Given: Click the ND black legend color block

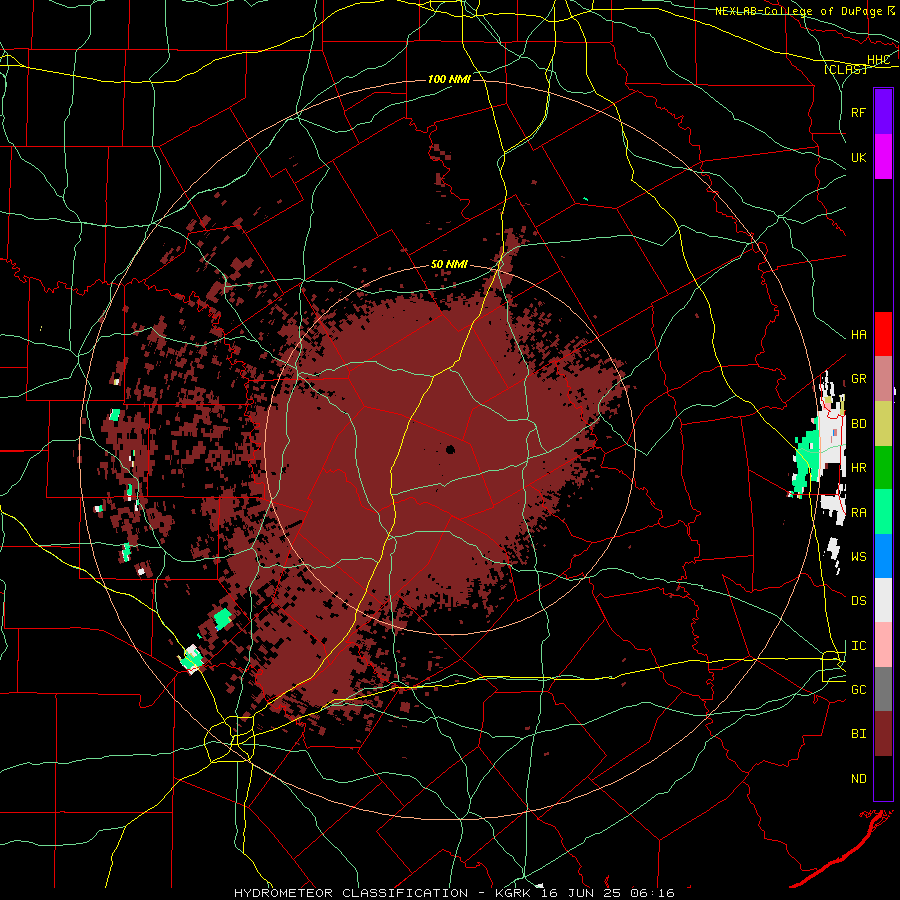Looking at the screenshot, I should point(883,778).
